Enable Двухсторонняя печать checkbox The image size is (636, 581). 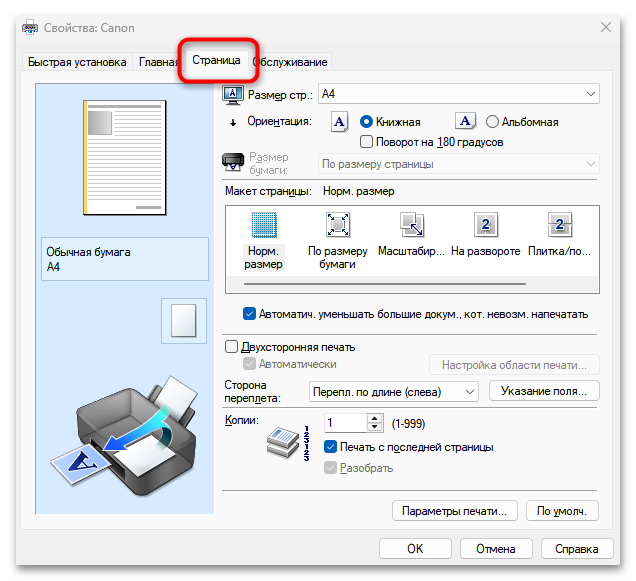click(232, 347)
